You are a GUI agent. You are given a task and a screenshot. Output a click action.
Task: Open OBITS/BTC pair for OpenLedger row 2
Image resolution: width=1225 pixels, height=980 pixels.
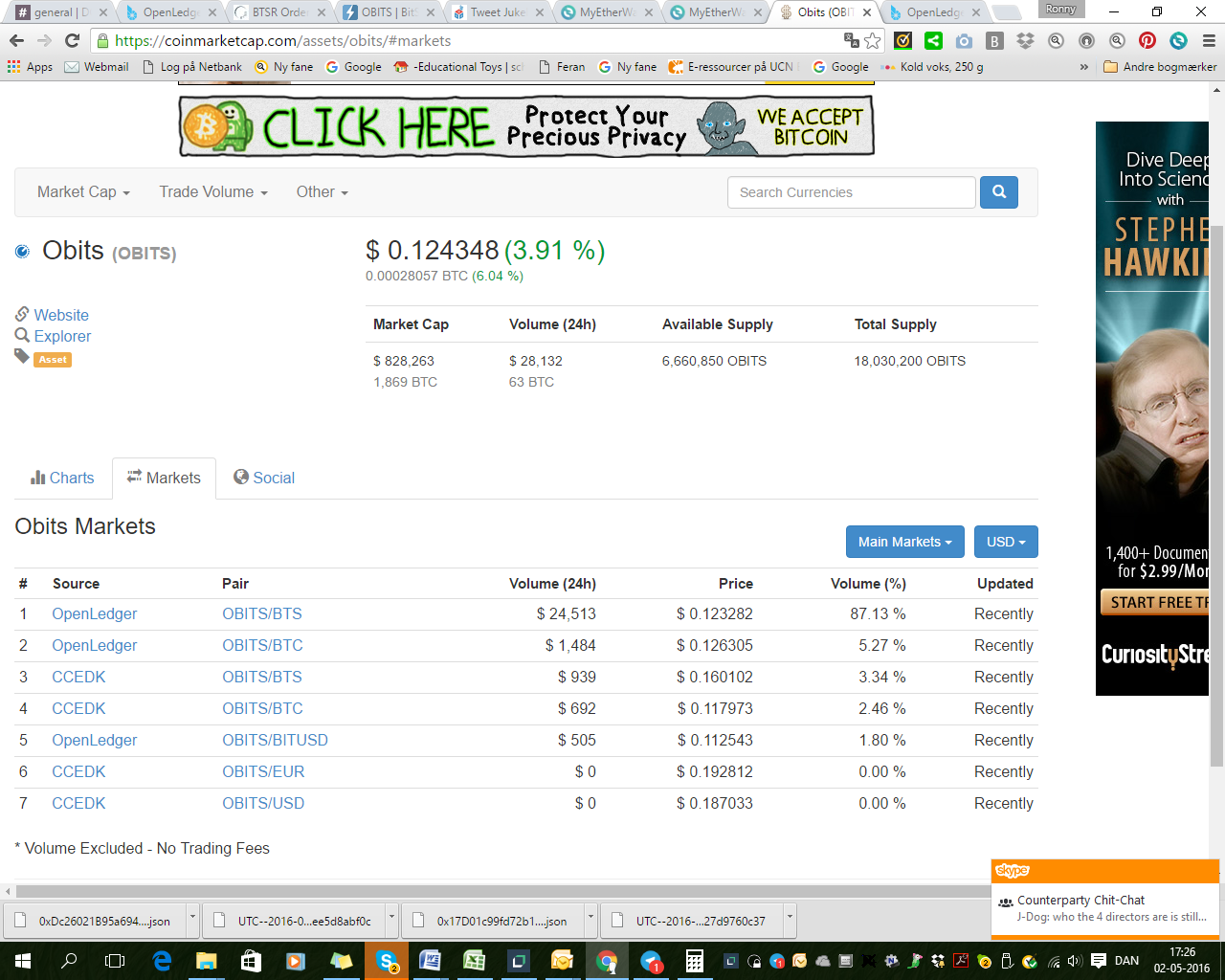[x=262, y=645]
